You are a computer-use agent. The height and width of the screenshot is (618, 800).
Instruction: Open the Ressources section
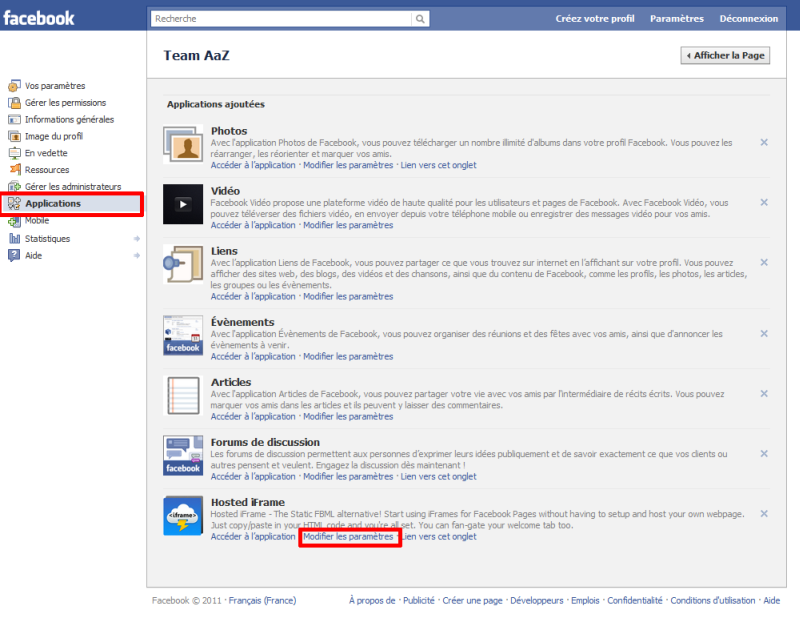tap(47, 169)
